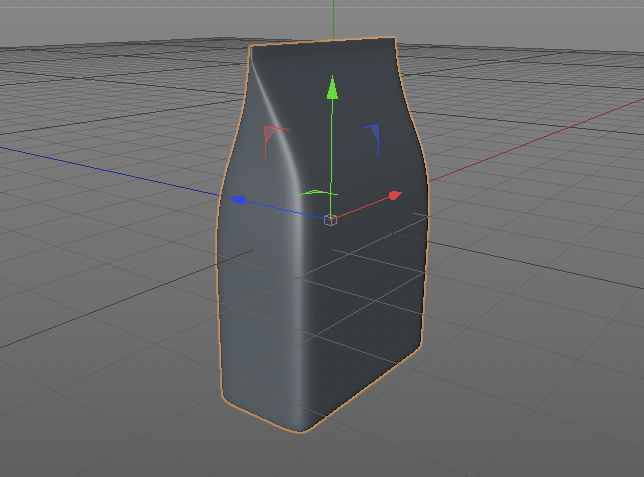Click the world green Y-axis line above carton
Screen dimensions: 644x477
[x=333, y=19]
